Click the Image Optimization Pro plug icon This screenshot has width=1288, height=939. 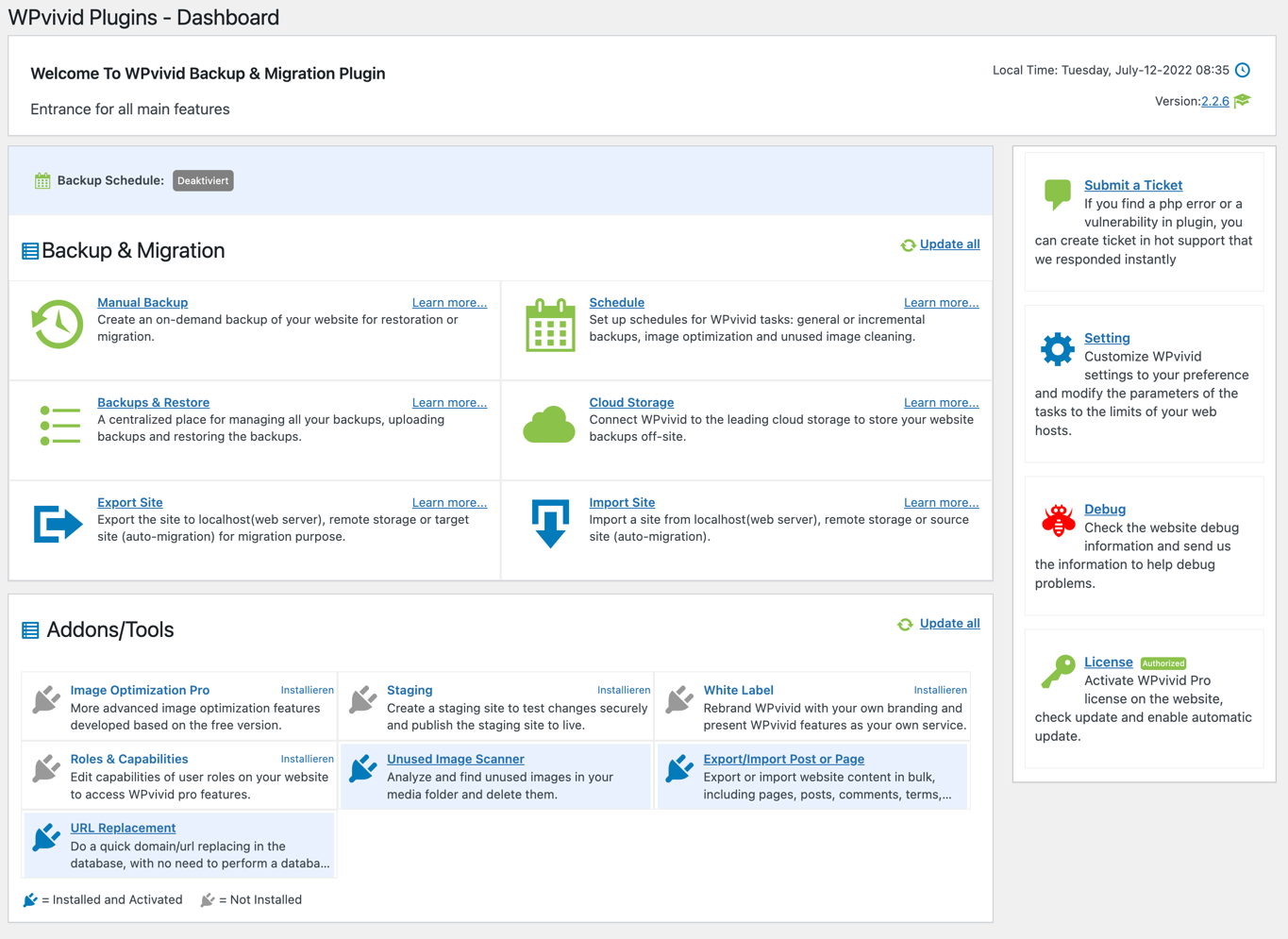(46, 699)
